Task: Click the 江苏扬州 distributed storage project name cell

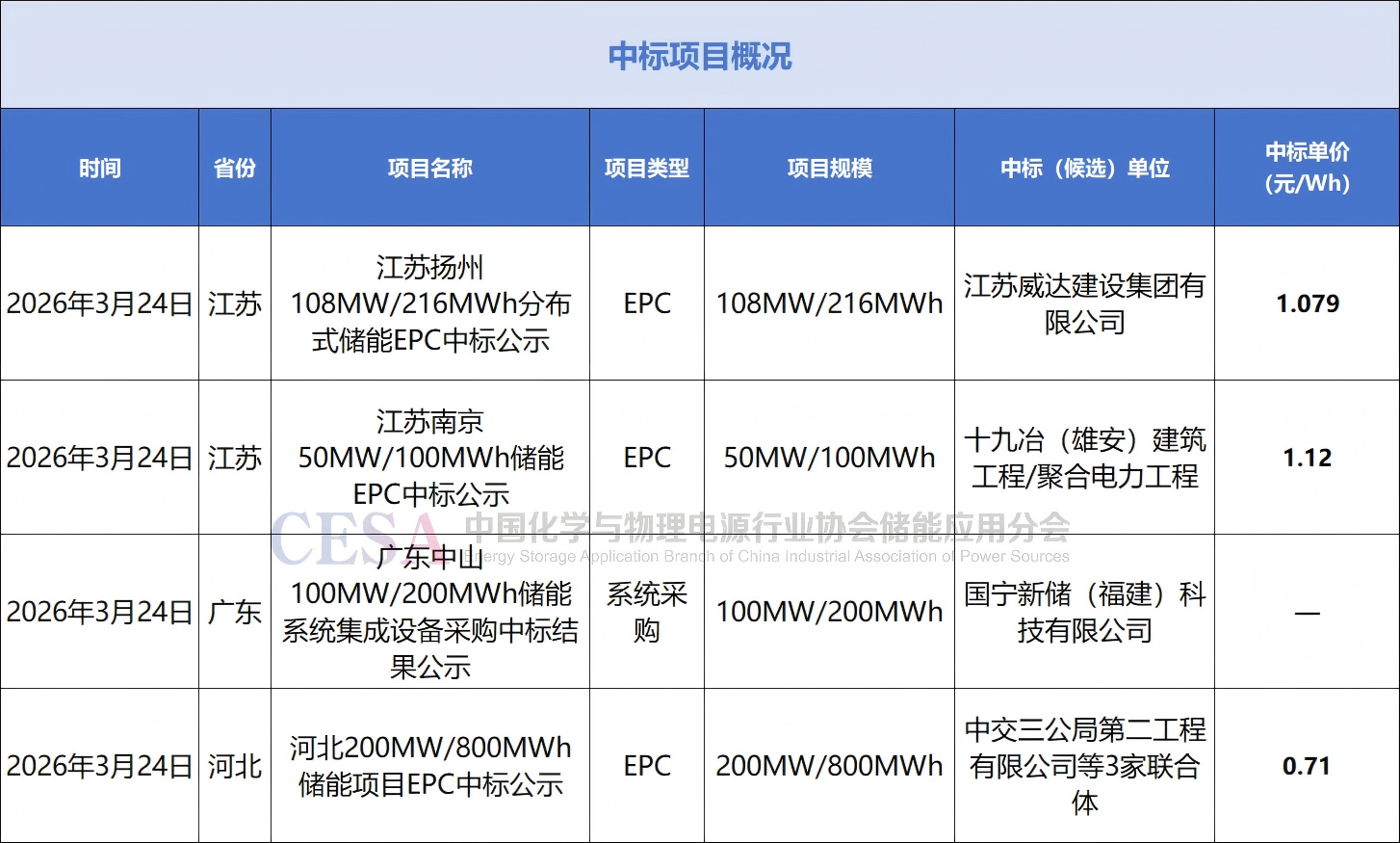Action: tap(429, 303)
